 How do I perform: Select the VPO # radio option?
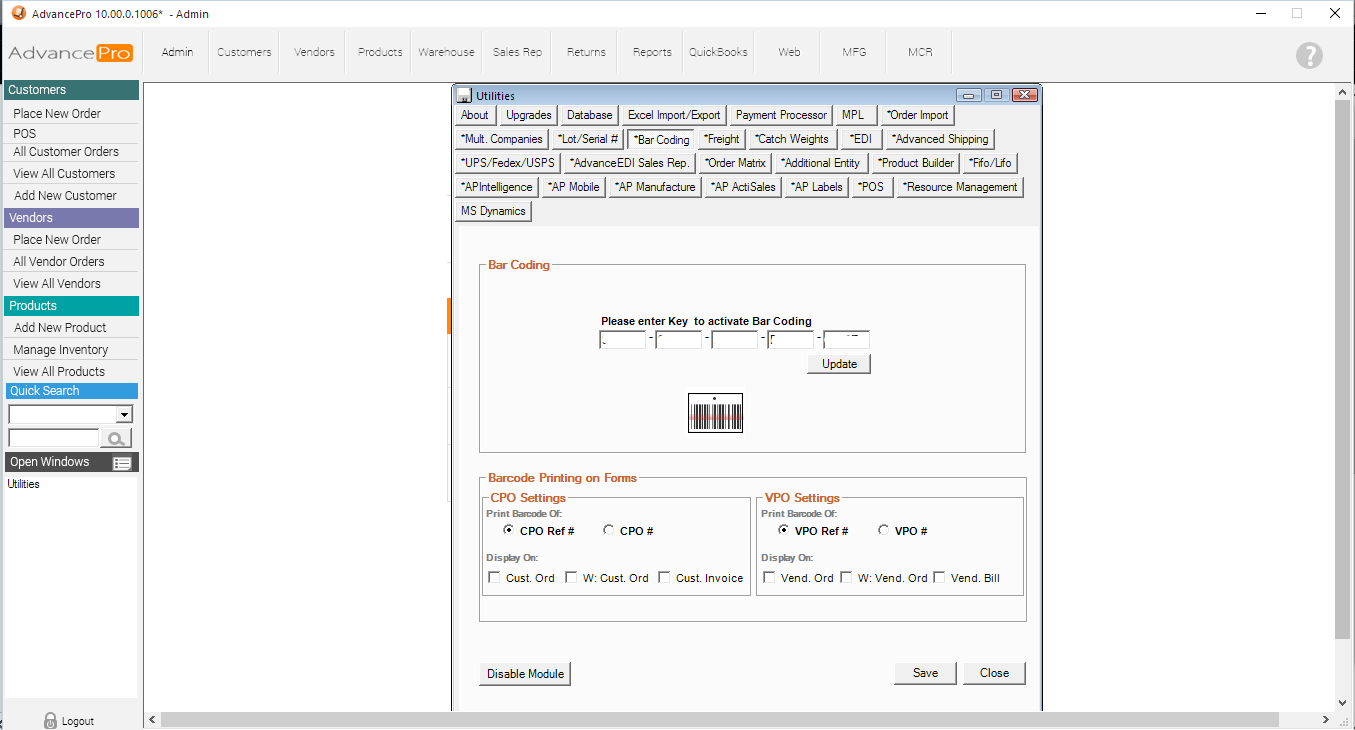[883, 531]
